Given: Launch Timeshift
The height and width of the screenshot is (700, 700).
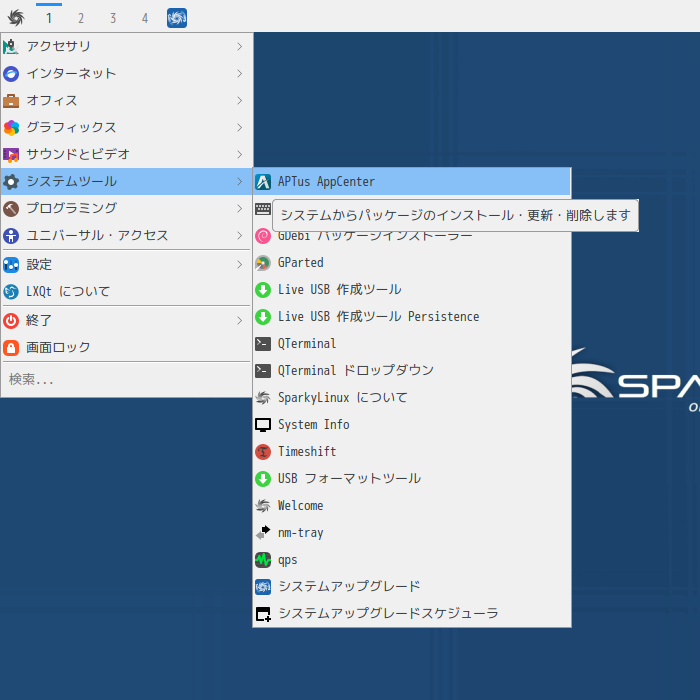Looking at the screenshot, I should pos(412,452).
